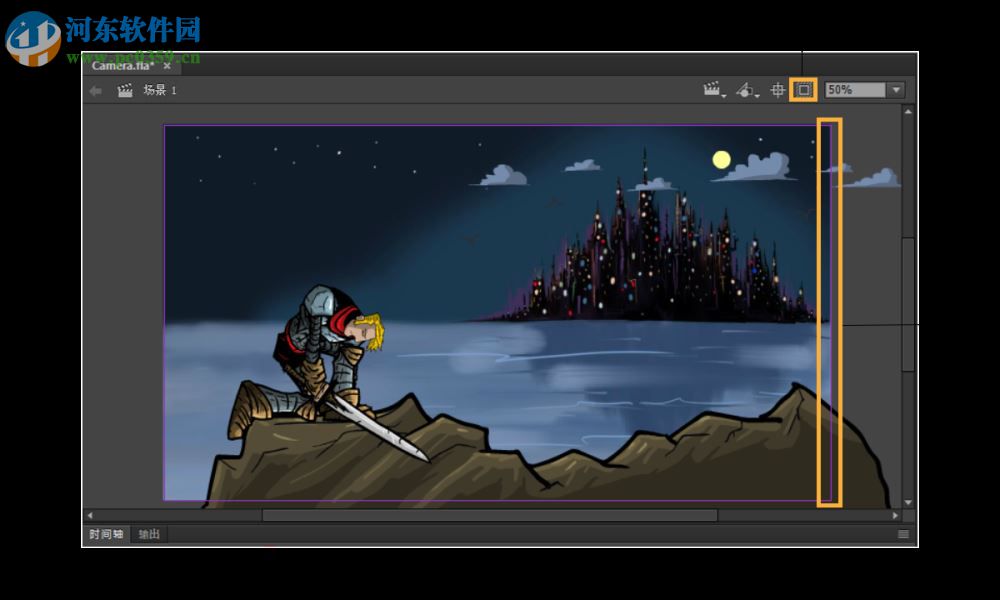Open the Edit Symbols dropdown arrow

pos(757,95)
